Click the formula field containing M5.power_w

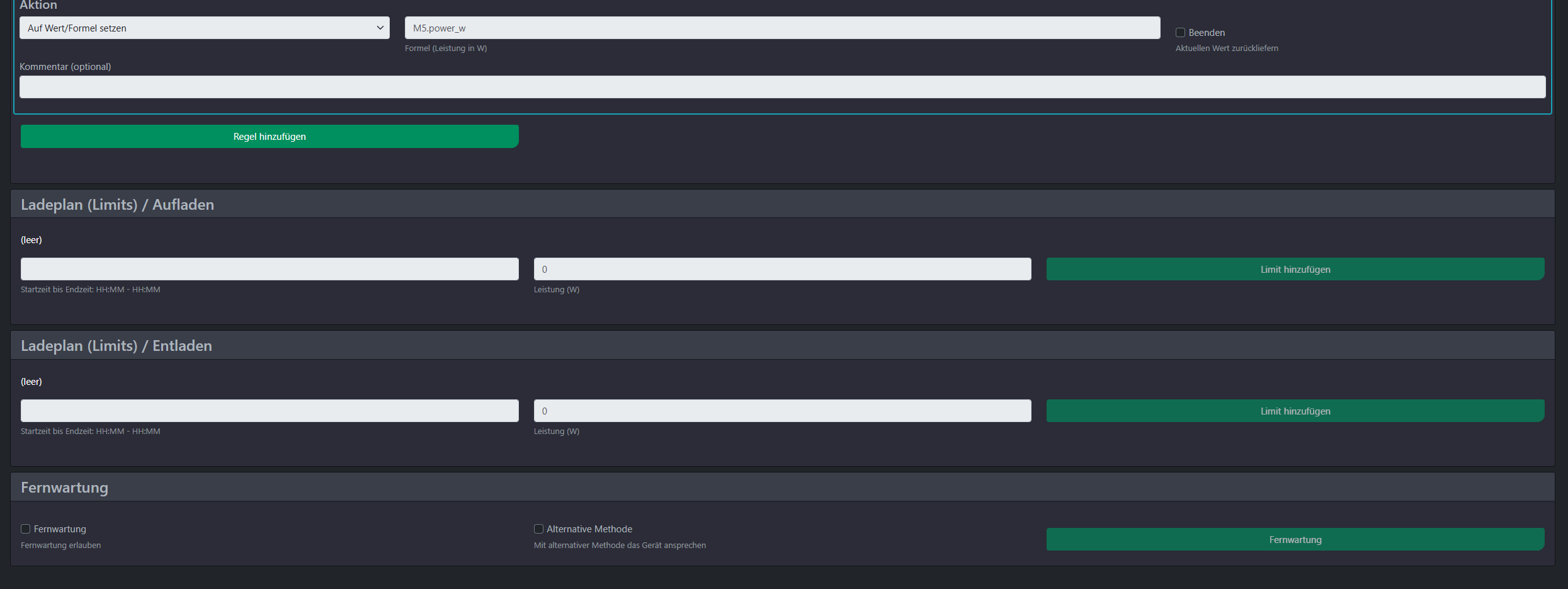click(781, 28)
